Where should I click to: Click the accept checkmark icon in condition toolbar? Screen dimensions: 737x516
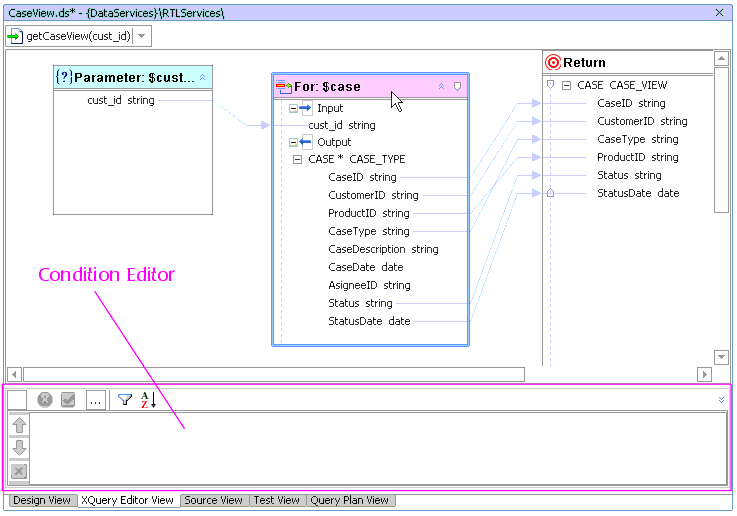(x=68, y=400)
